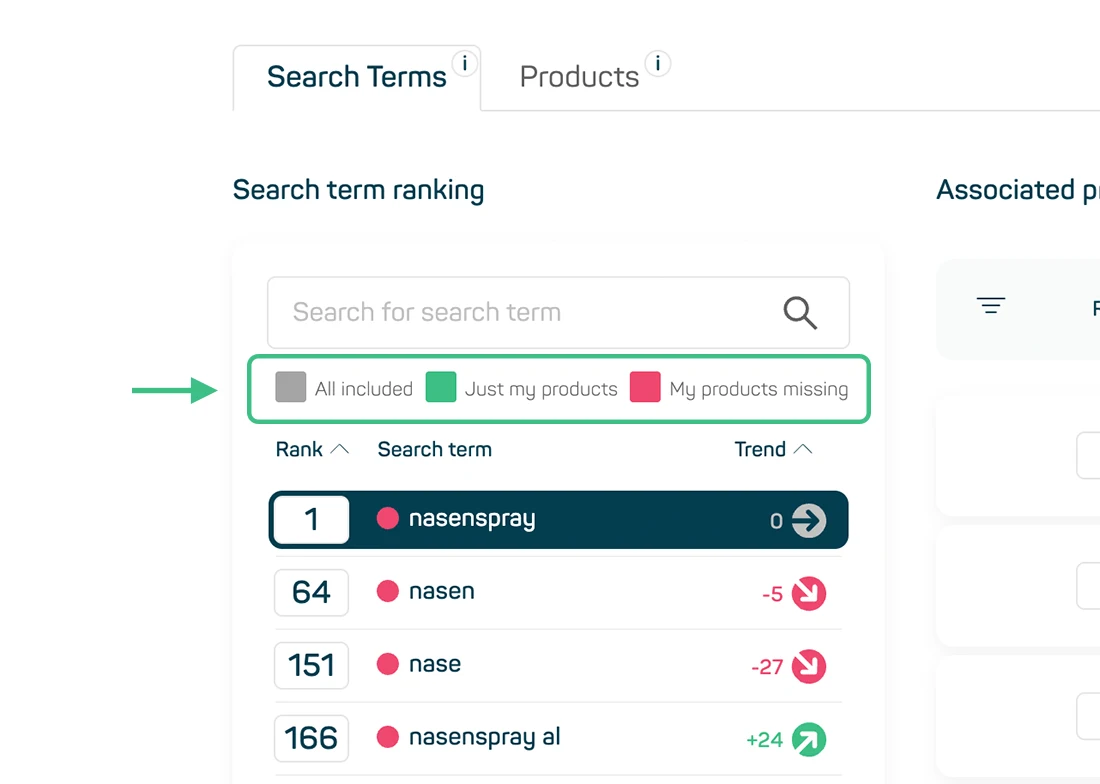
Task: Click the flat trend arrow for nasenspray
Action: click(810, 520)
